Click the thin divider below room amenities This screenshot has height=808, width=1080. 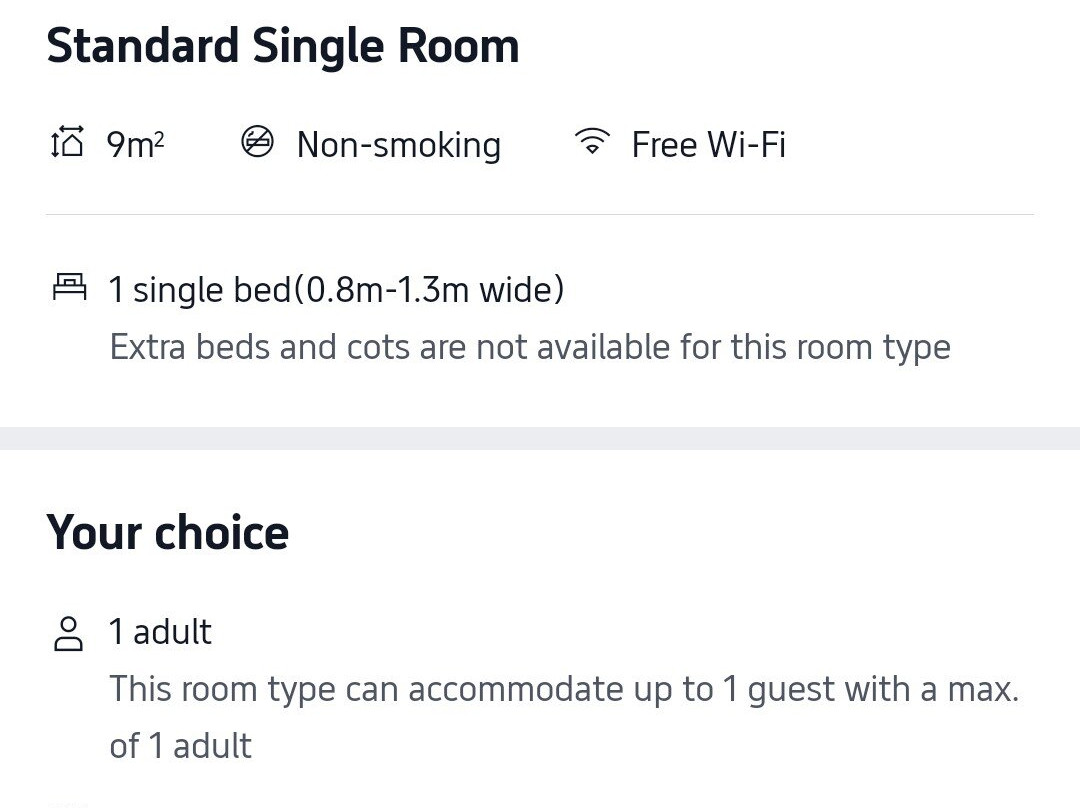tap(540, 214)
